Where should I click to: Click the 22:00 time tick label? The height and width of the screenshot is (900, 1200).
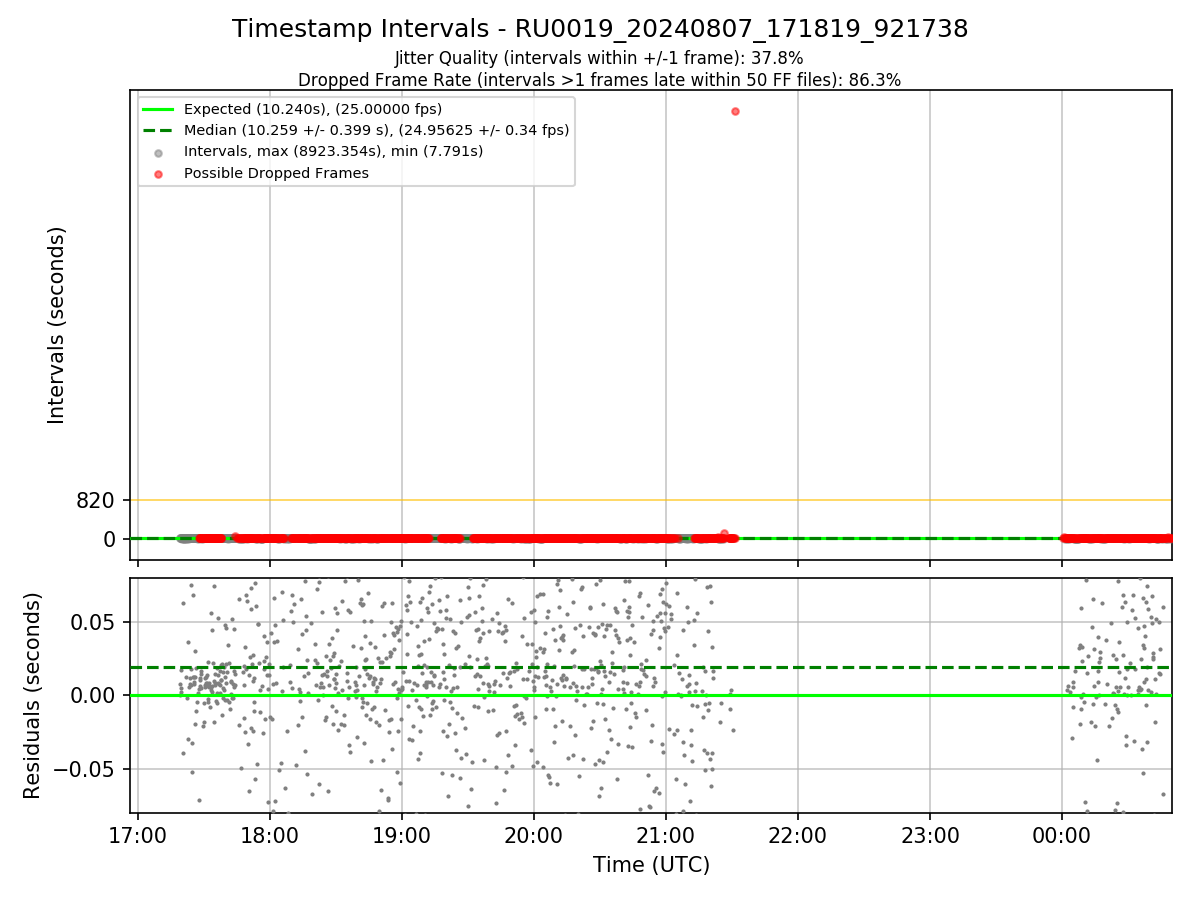pos(798,835)
